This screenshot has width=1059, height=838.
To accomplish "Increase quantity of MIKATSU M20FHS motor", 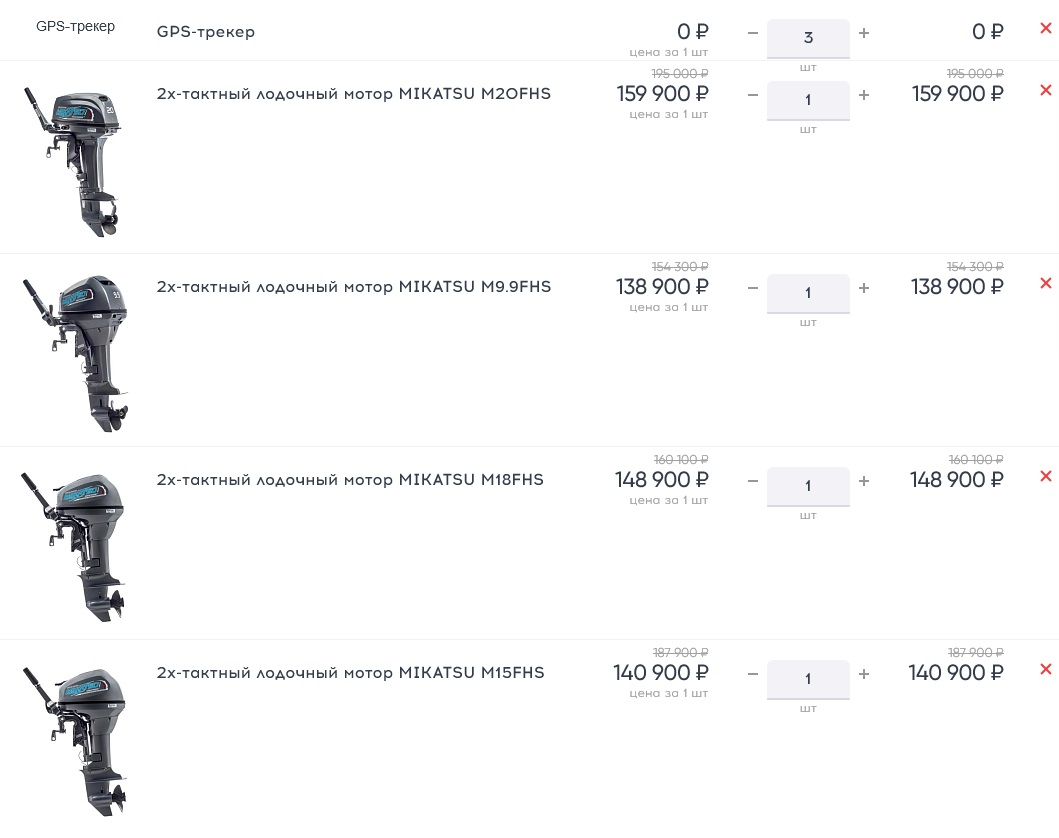I will coord(864,96).
